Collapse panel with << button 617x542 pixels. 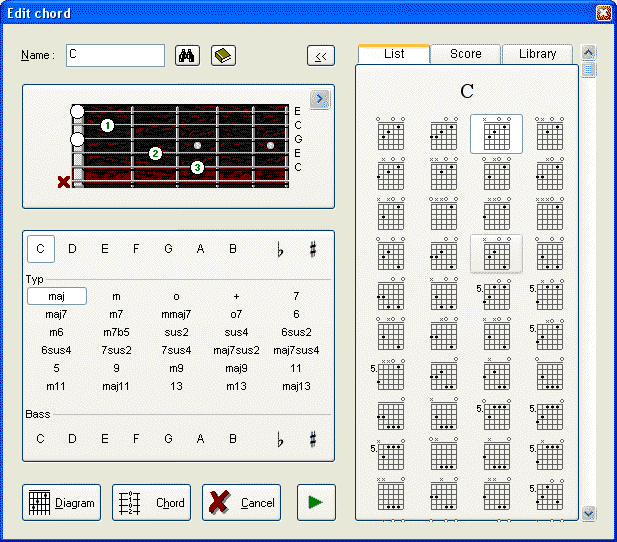(320, 56)
